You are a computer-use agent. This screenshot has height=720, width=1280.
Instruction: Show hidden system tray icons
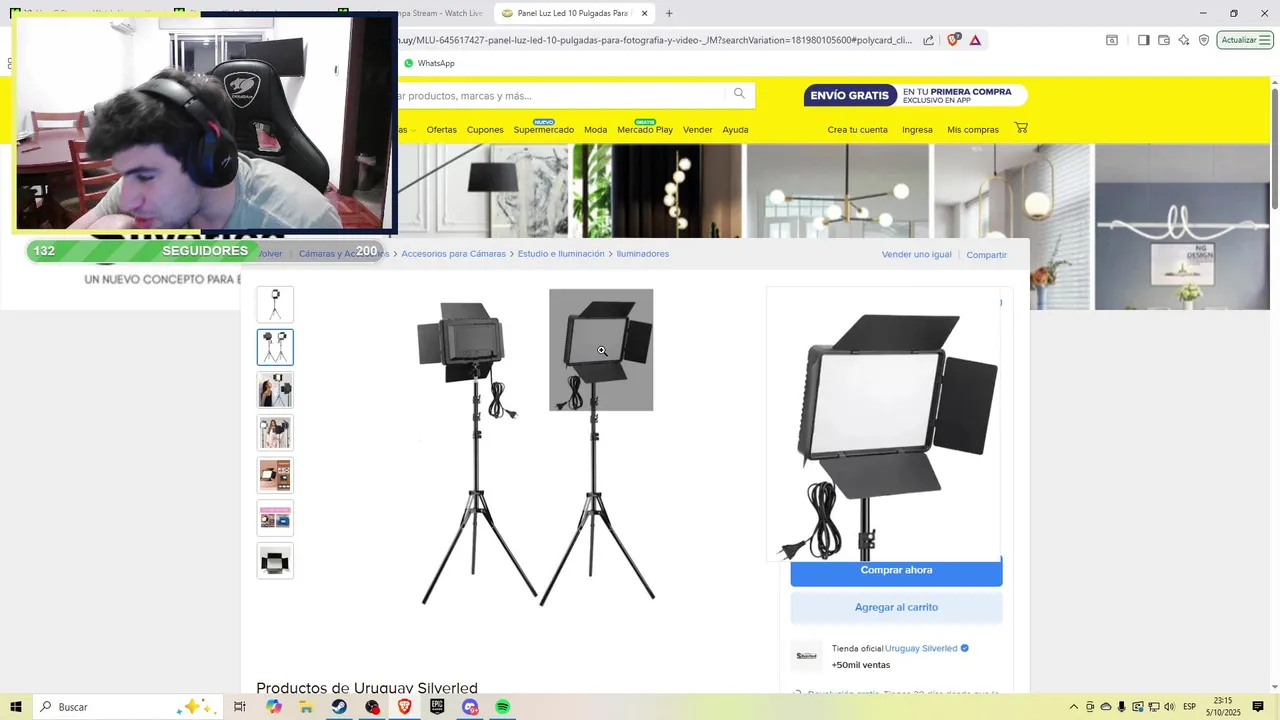[x=1074, y=707]
